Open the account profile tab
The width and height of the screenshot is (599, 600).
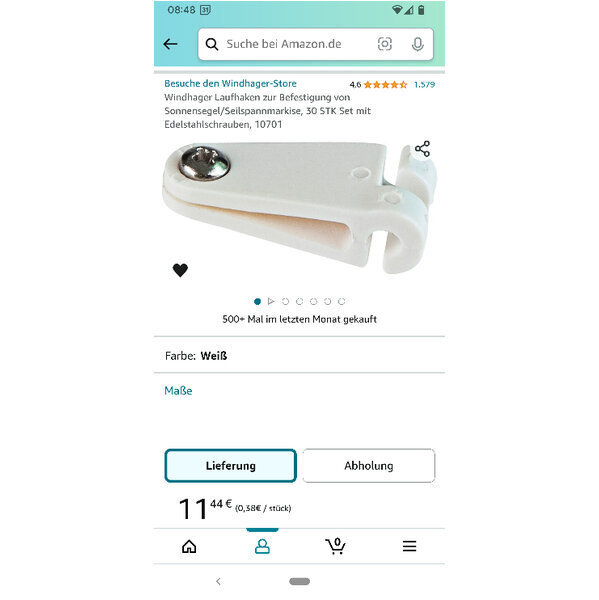tap(262, 546)
